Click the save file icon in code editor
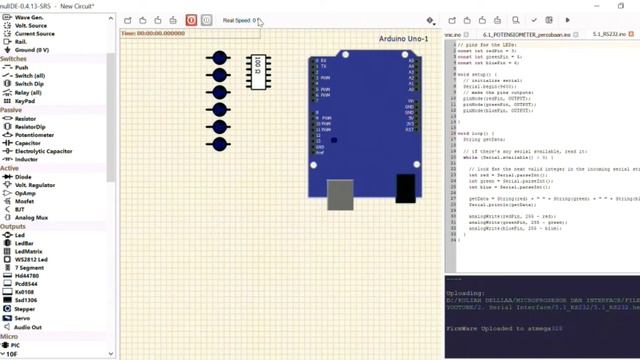The image size is (640, 360). point(482,20)
